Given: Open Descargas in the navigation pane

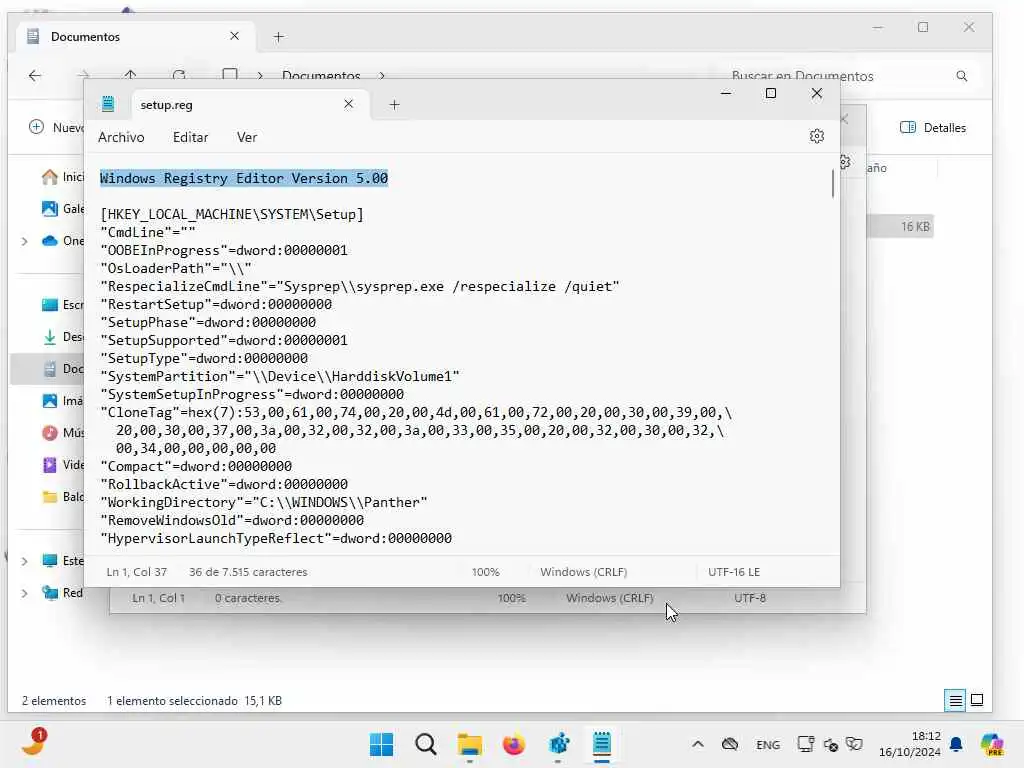Looking at the screenshot, I should [x=63, y=337].
